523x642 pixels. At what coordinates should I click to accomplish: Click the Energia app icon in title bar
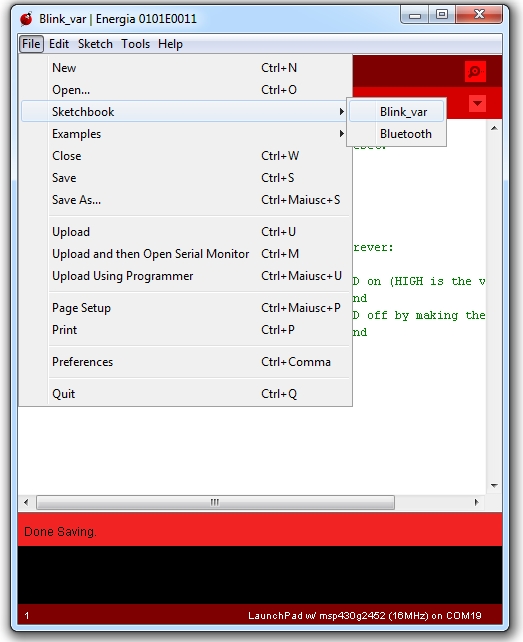click(x=27, y=19)
